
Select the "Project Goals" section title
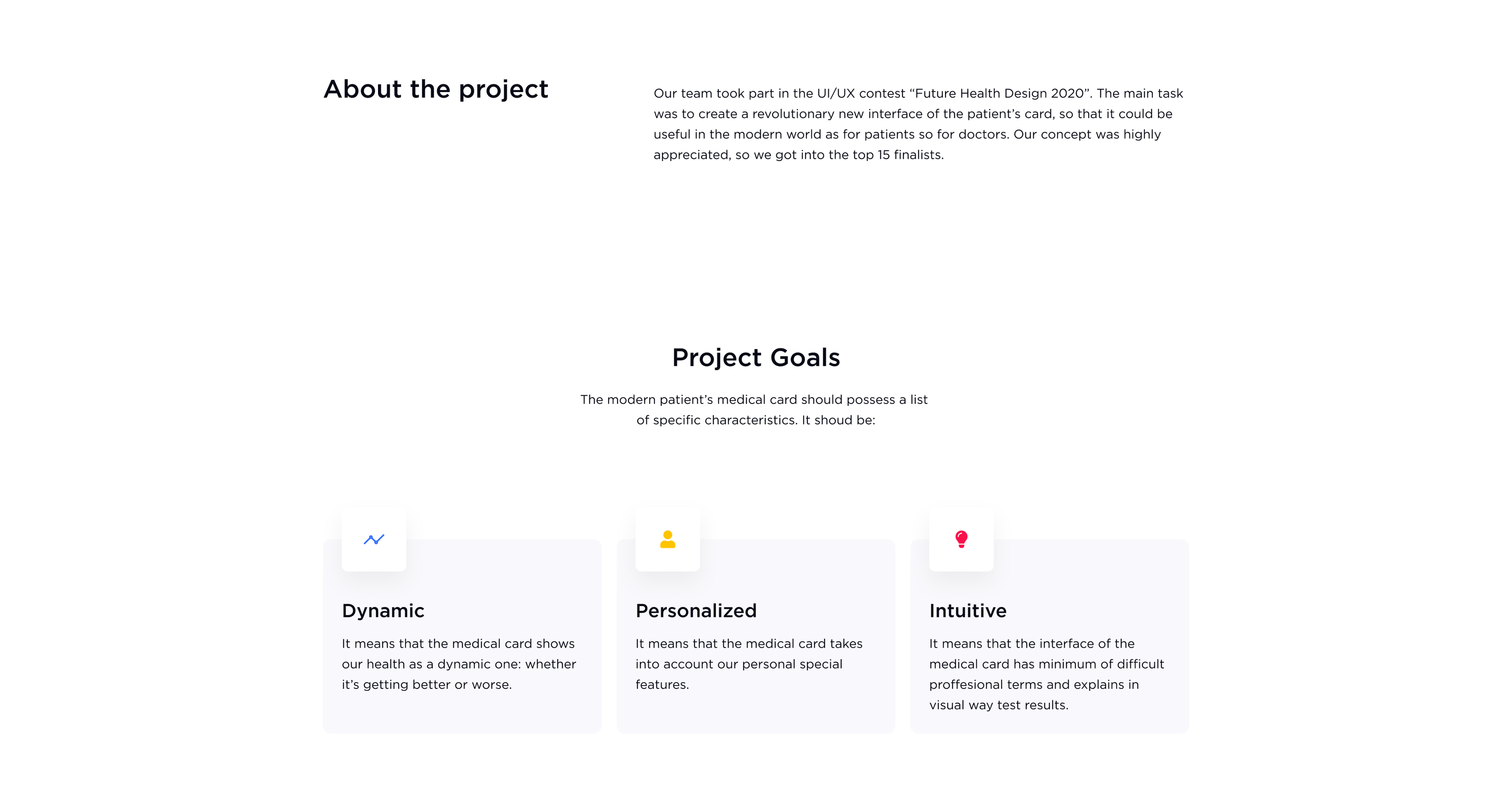[x=756, y=357]
